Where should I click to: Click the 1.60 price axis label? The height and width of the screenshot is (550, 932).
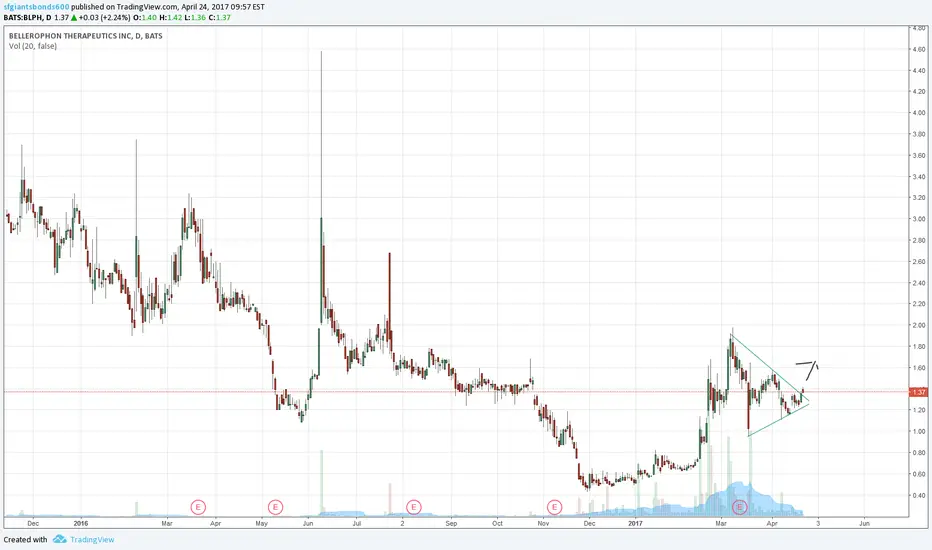(919, 368)
